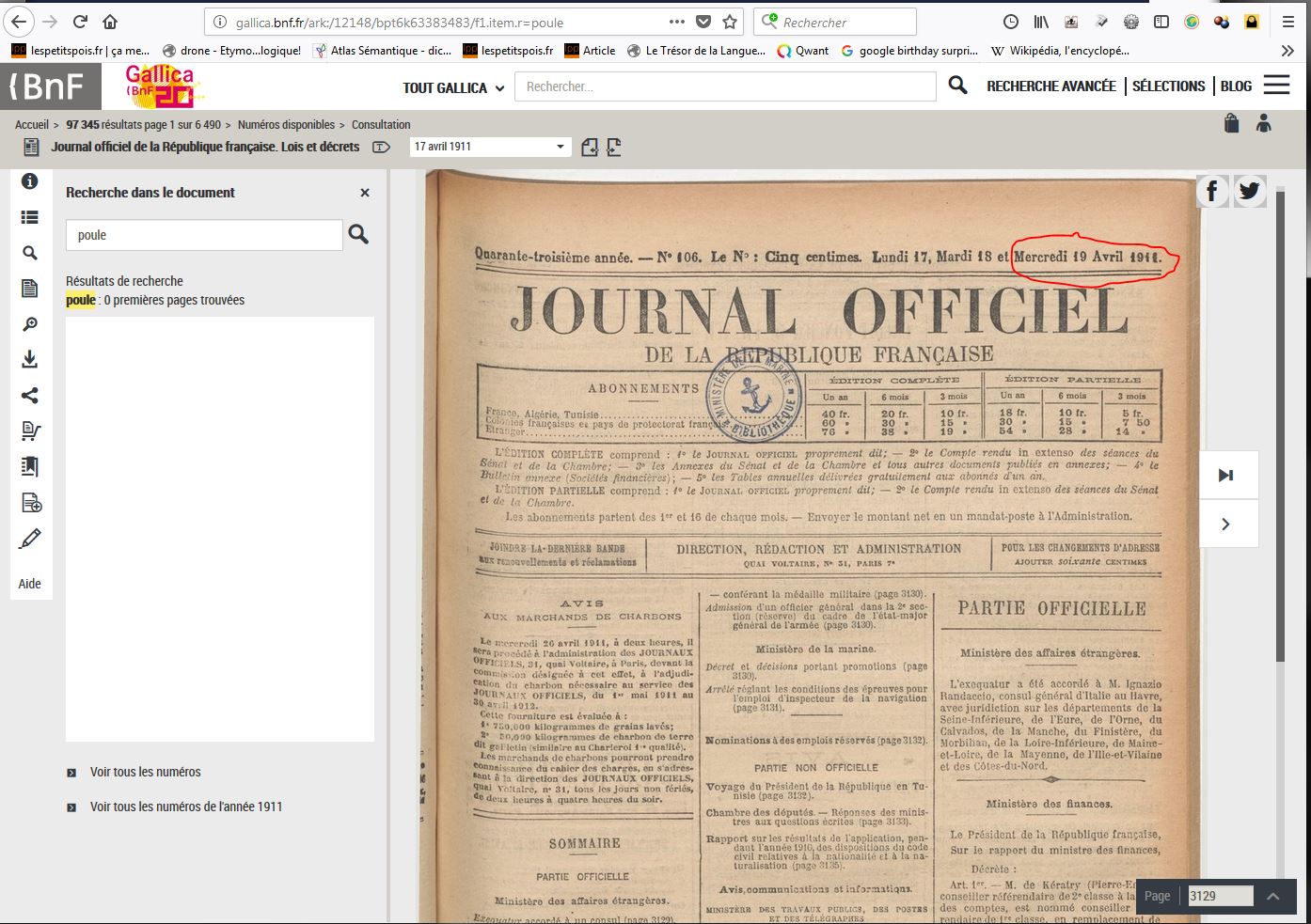Close the Recherche dans le document panel
Image resolution: width=1311 pixels, height=924 pixels.
click(x=365, y=193)
